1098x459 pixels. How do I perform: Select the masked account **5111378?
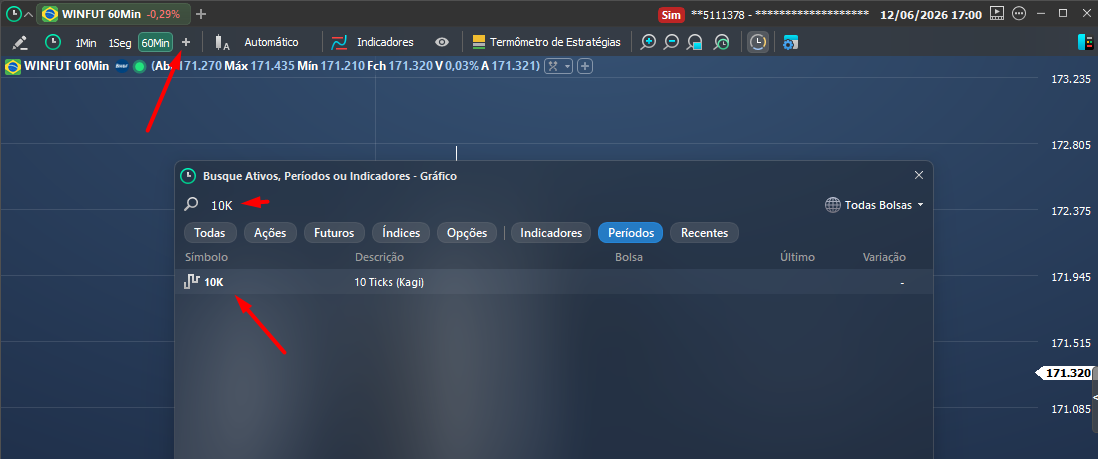[x=780, y=14]
